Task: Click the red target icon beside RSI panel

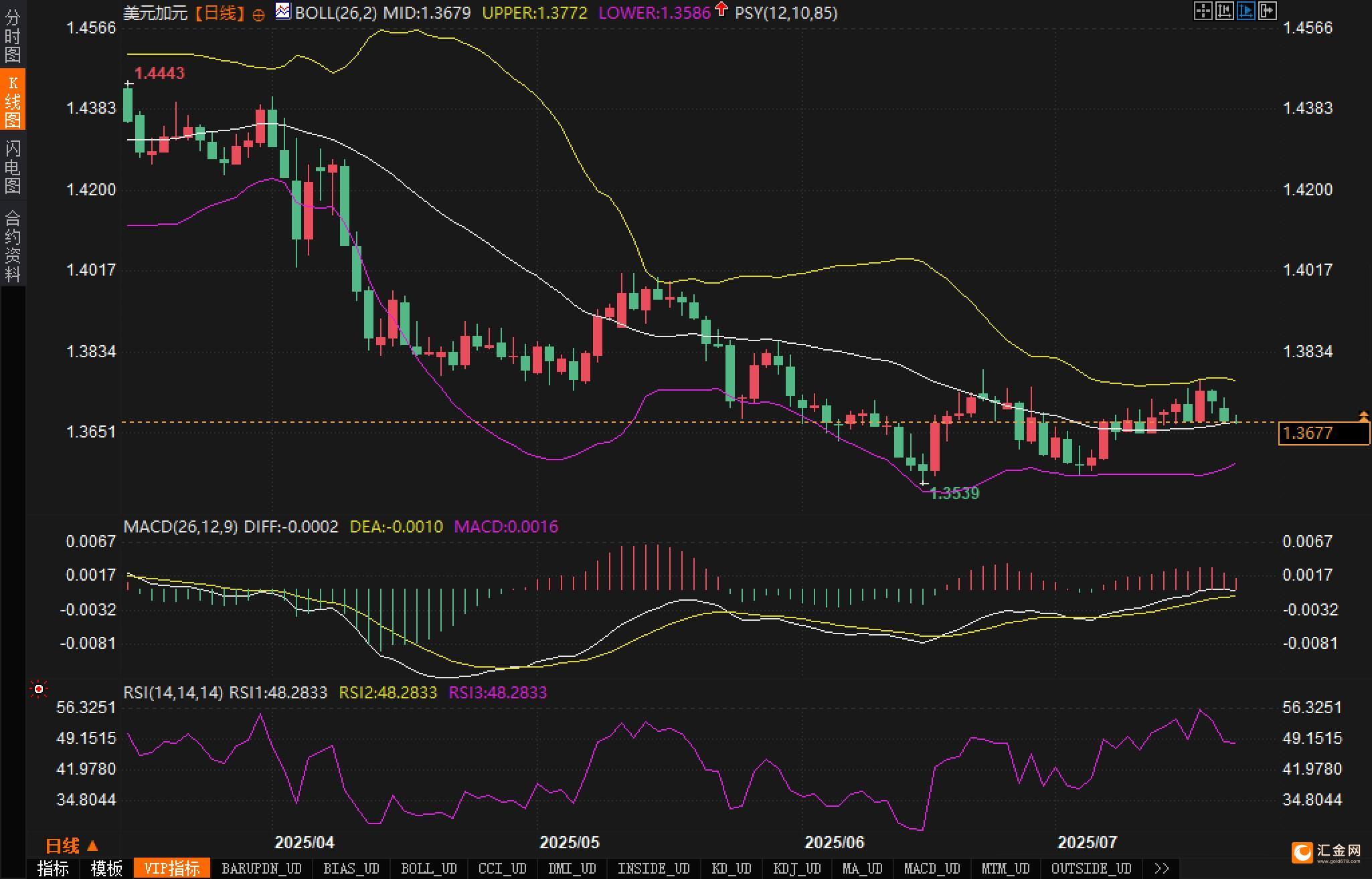Action: pos(39,689)
